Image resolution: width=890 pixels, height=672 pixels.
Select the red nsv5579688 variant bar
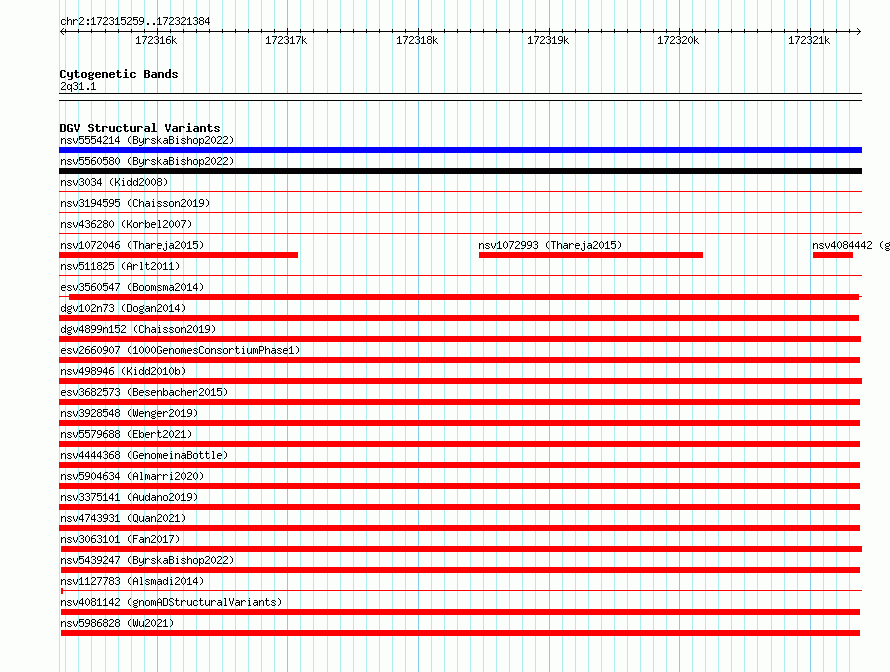tap(460, 444)
